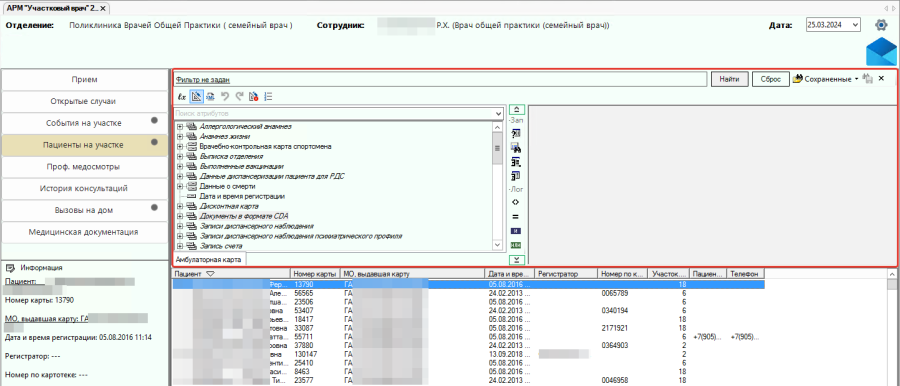Click the XML export icon in filter toolbar

click(x=210, y=97)
